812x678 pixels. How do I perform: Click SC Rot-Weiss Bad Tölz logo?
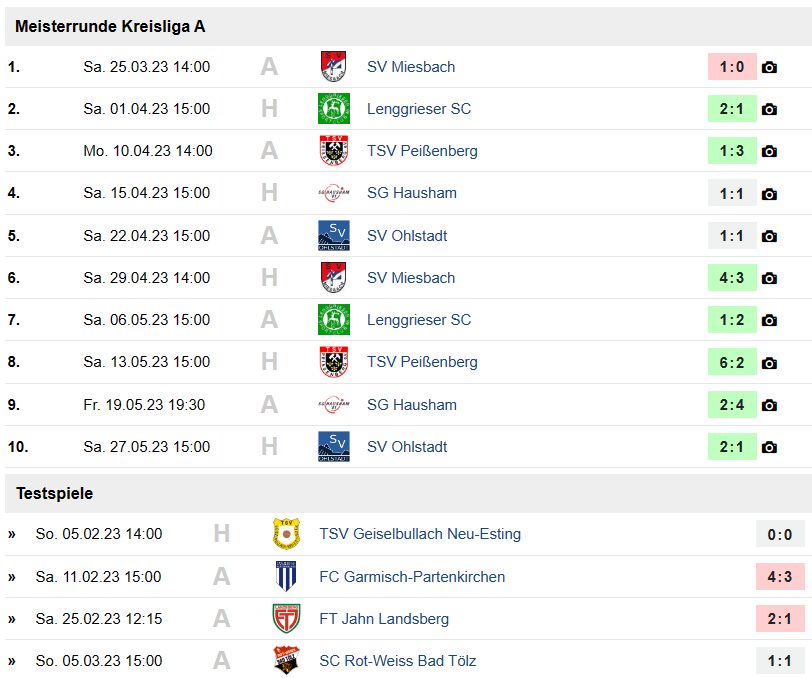click(286, 660)
